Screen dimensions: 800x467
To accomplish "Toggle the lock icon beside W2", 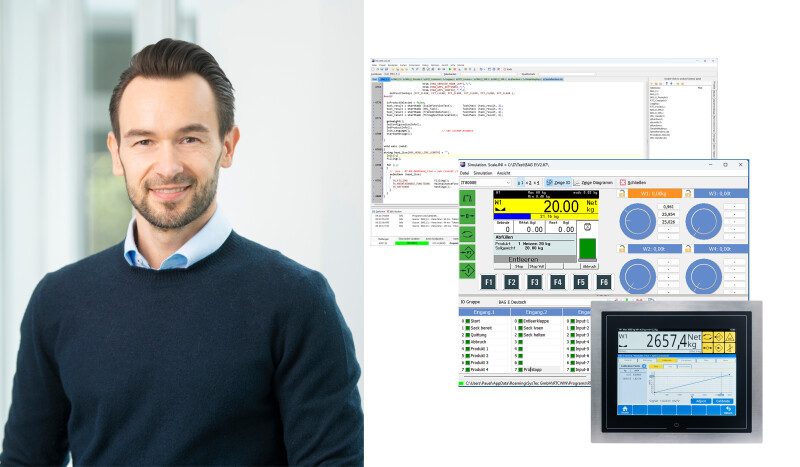I will click(x=621, y=249).
